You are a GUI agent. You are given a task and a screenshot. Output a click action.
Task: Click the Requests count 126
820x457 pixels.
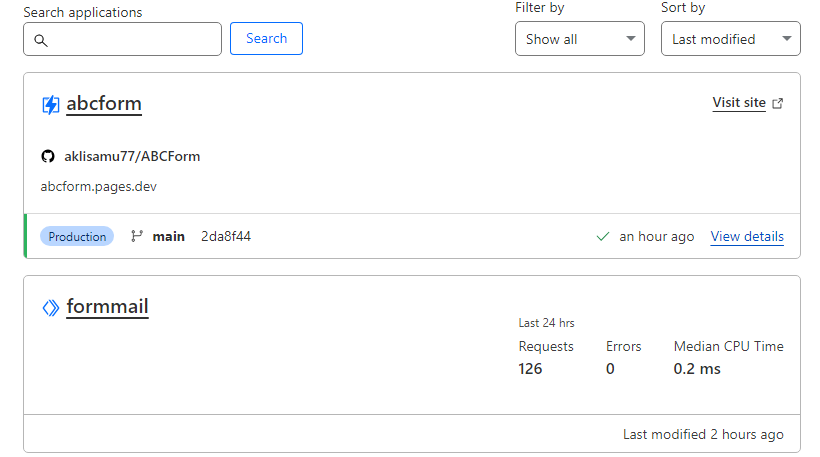click(530, 369)
